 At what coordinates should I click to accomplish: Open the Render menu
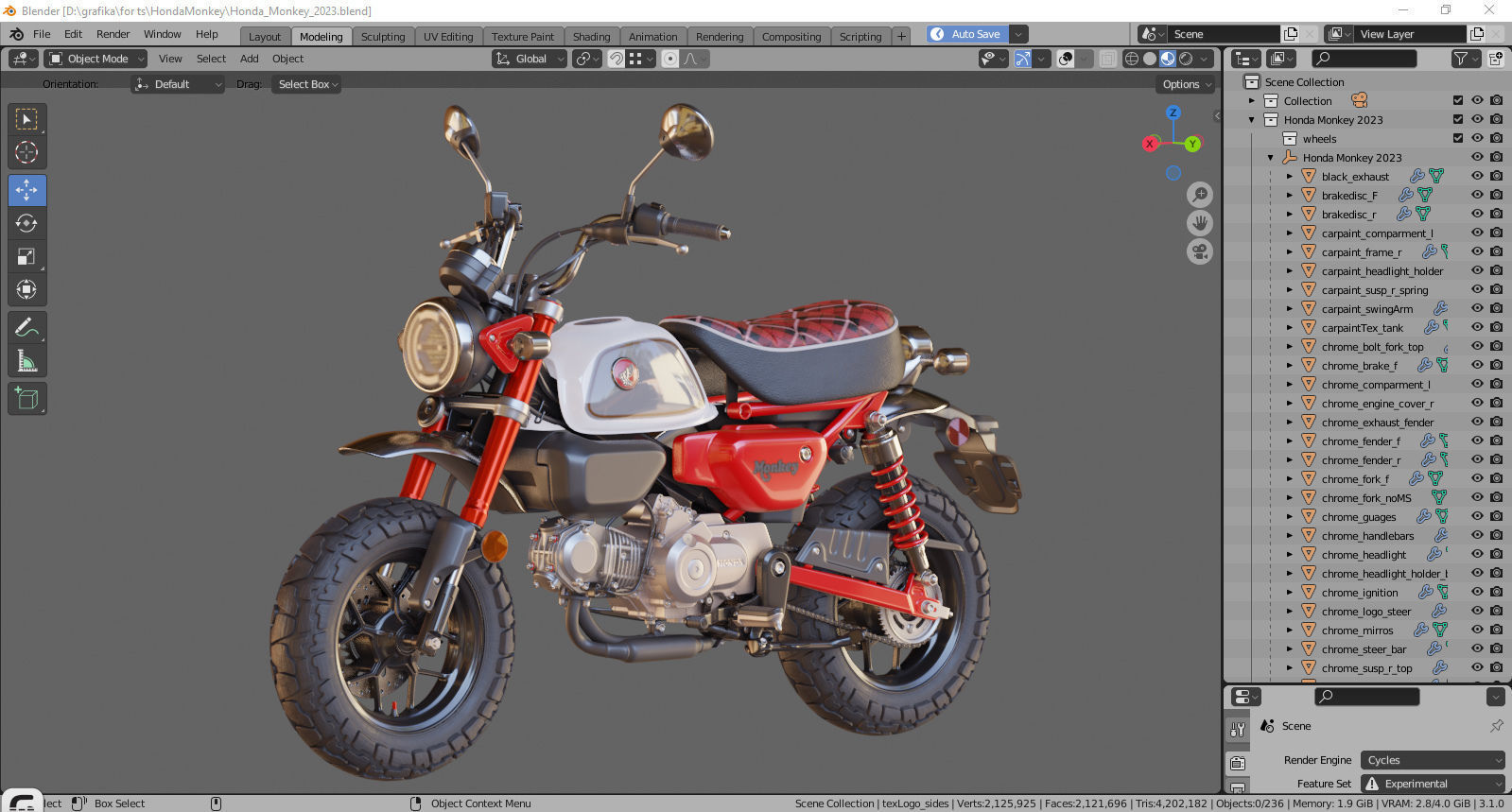(113, 34)
